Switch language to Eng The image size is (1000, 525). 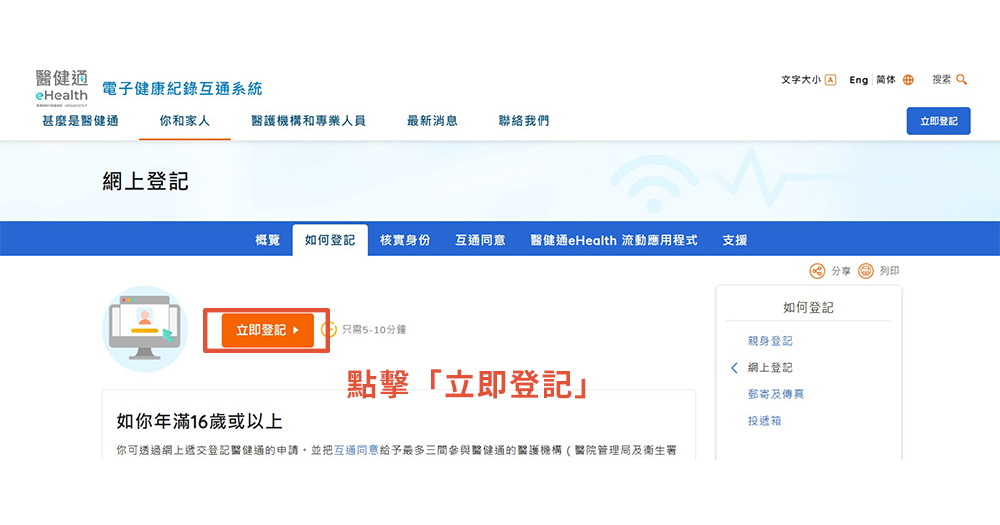point(859,80)
